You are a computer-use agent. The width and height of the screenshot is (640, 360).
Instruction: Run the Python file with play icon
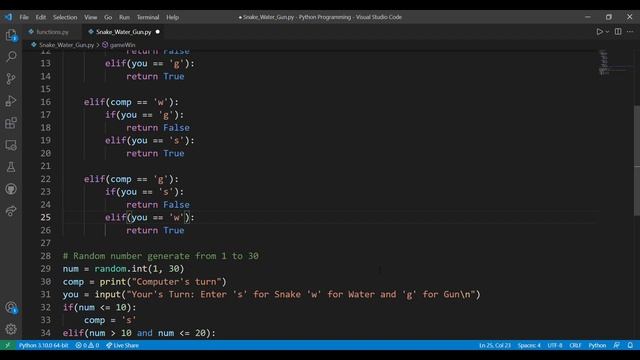pyautogui.click(x=599, y=32)
